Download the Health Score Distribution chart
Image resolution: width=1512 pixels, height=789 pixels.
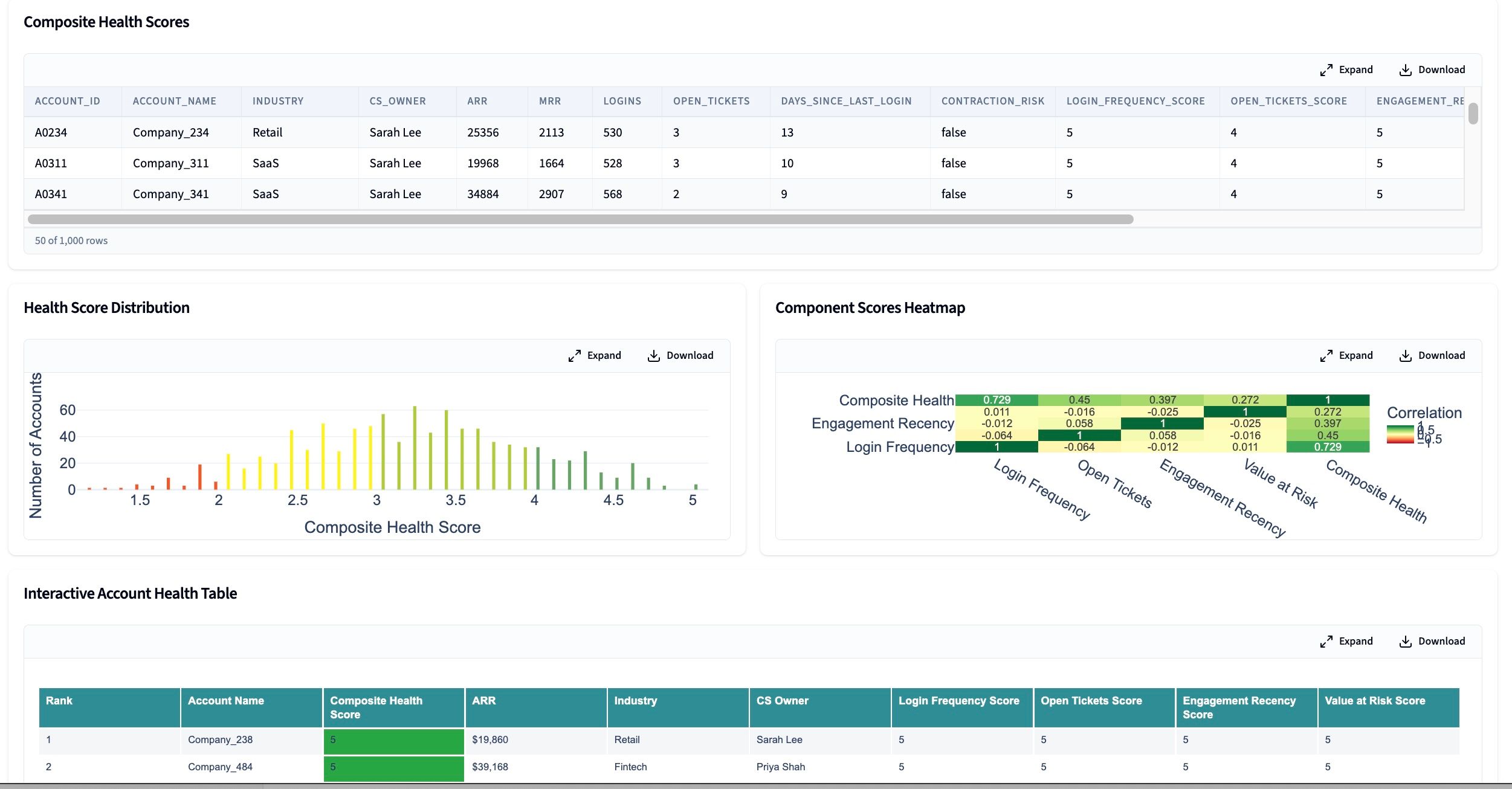(680, 355)
